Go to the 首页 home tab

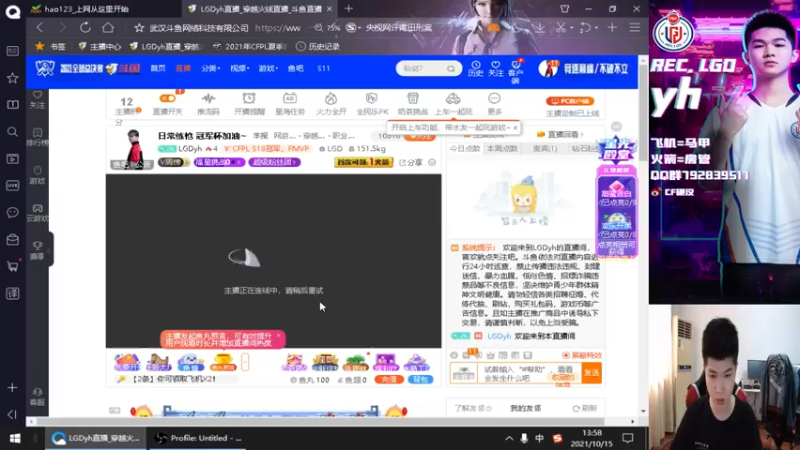[158, 68]
